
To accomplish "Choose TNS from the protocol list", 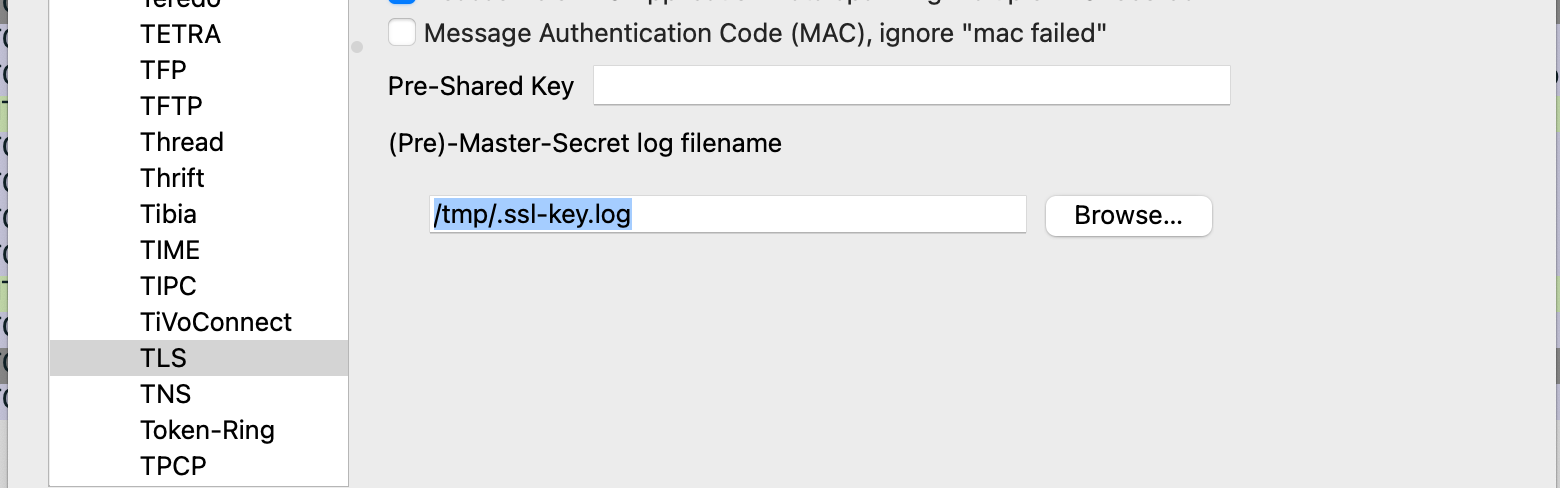I will tap(165, 394).
